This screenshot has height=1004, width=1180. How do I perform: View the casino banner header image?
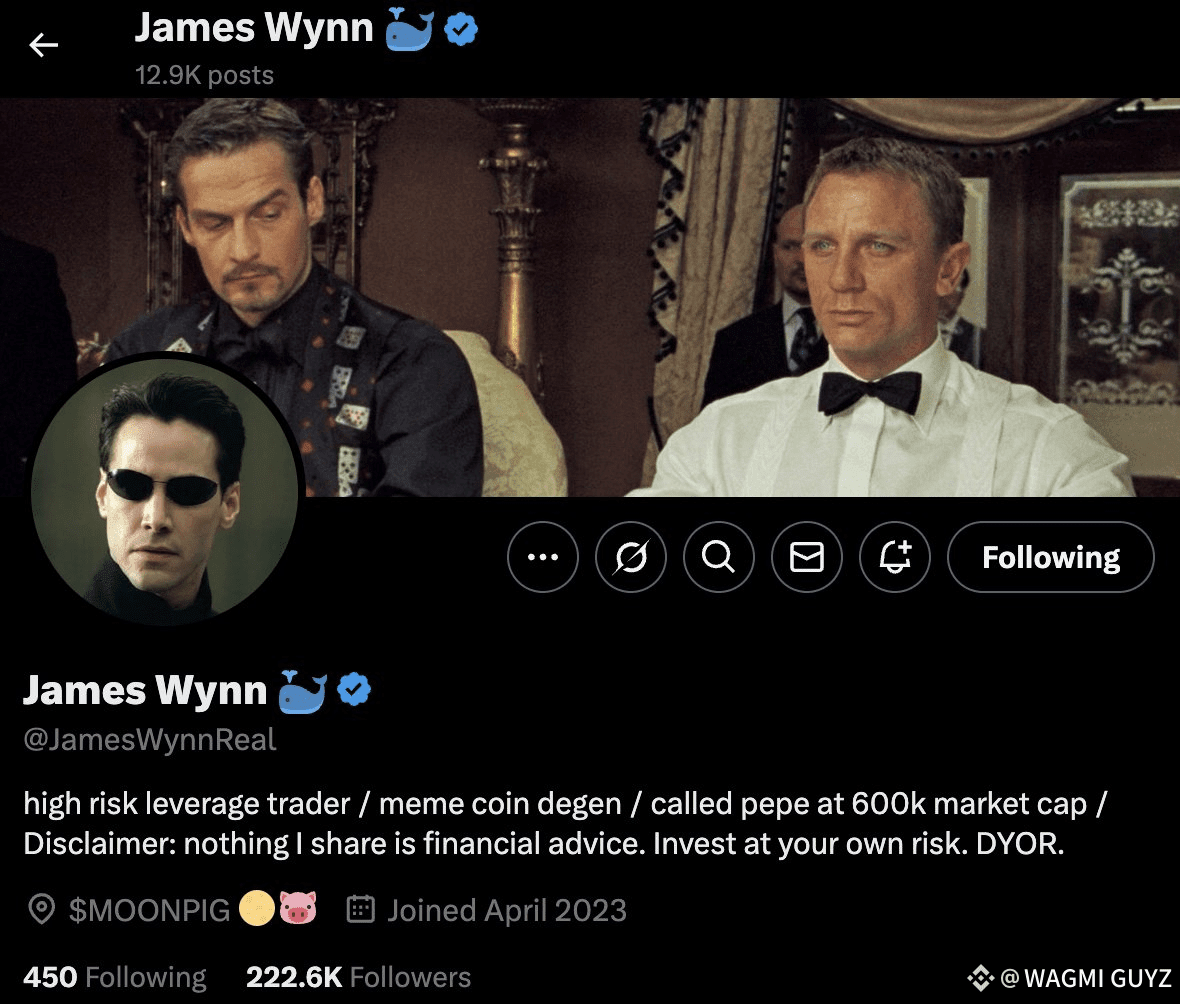point(590,297)
